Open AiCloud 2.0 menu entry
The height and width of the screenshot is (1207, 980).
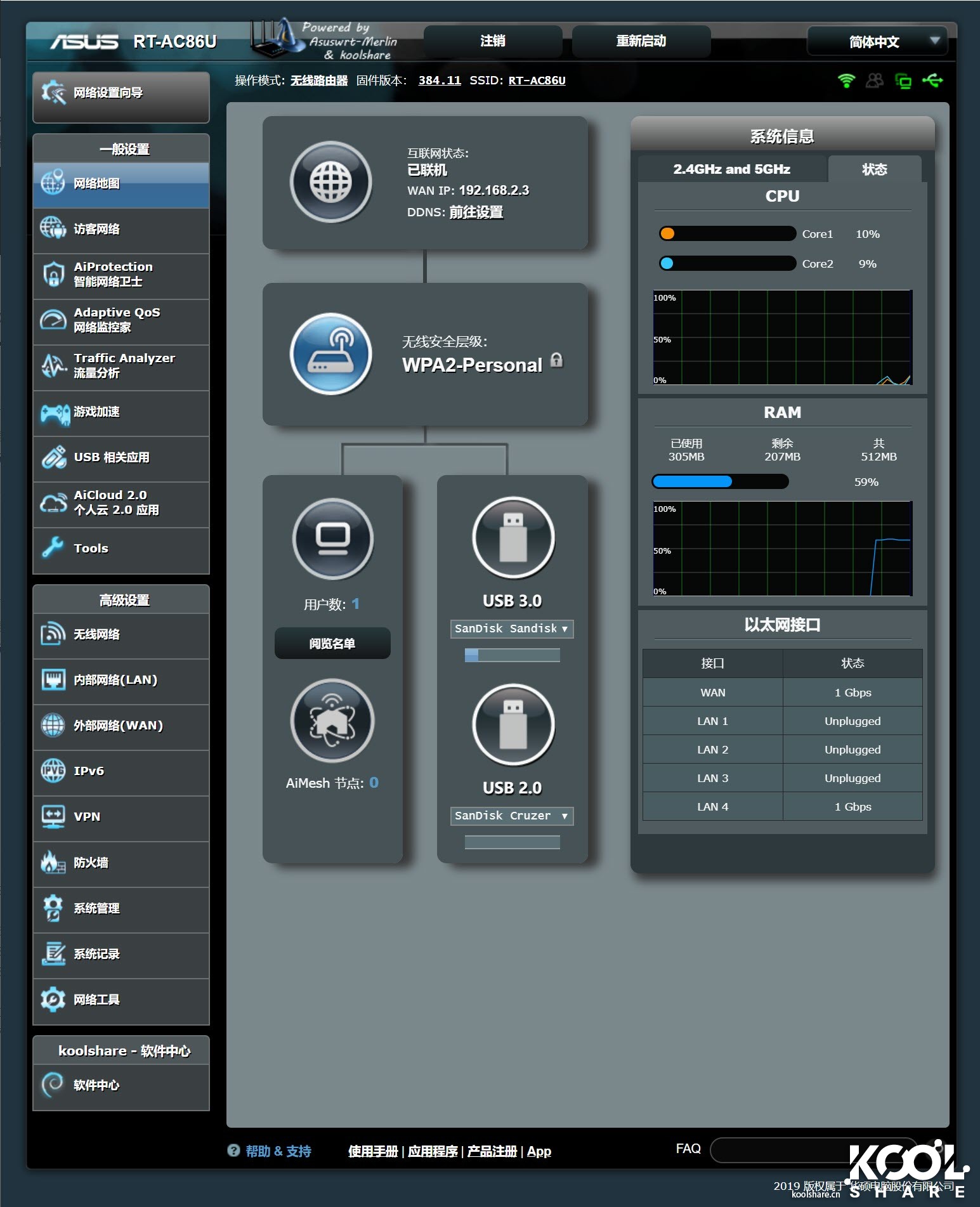[x=121, y=504]
